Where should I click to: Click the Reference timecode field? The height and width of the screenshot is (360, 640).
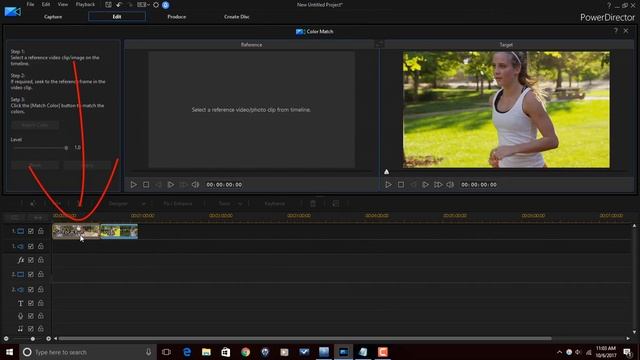click(224, 184)
